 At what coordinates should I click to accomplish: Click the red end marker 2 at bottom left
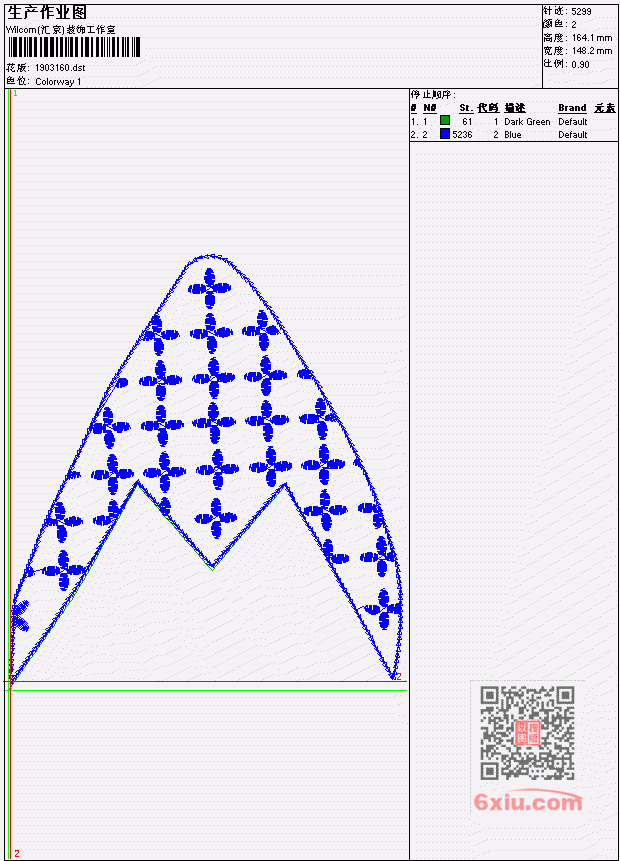coord(17,853)
